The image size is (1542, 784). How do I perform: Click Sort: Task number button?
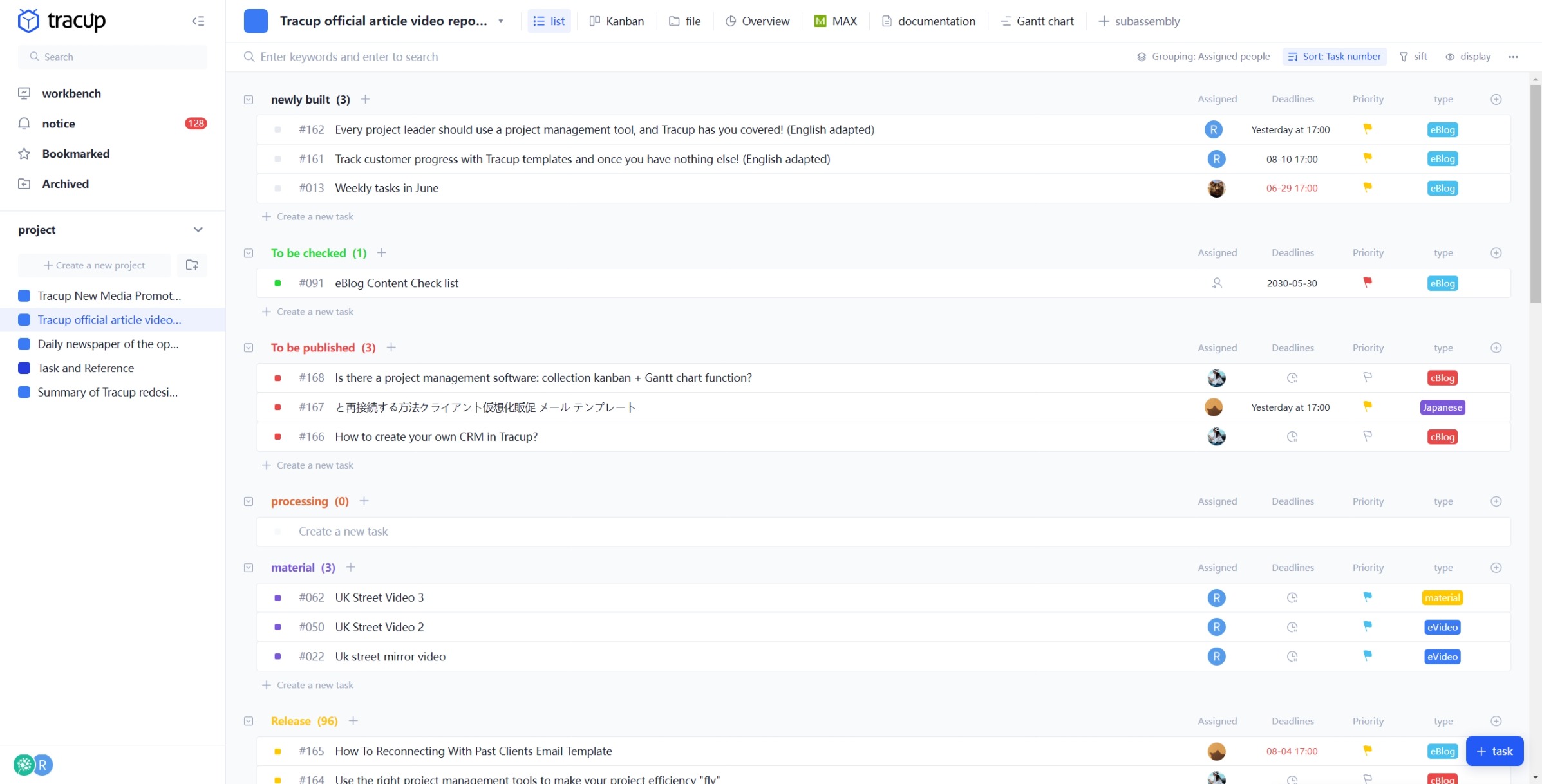pyautogui.click(x=1334, y=57)
